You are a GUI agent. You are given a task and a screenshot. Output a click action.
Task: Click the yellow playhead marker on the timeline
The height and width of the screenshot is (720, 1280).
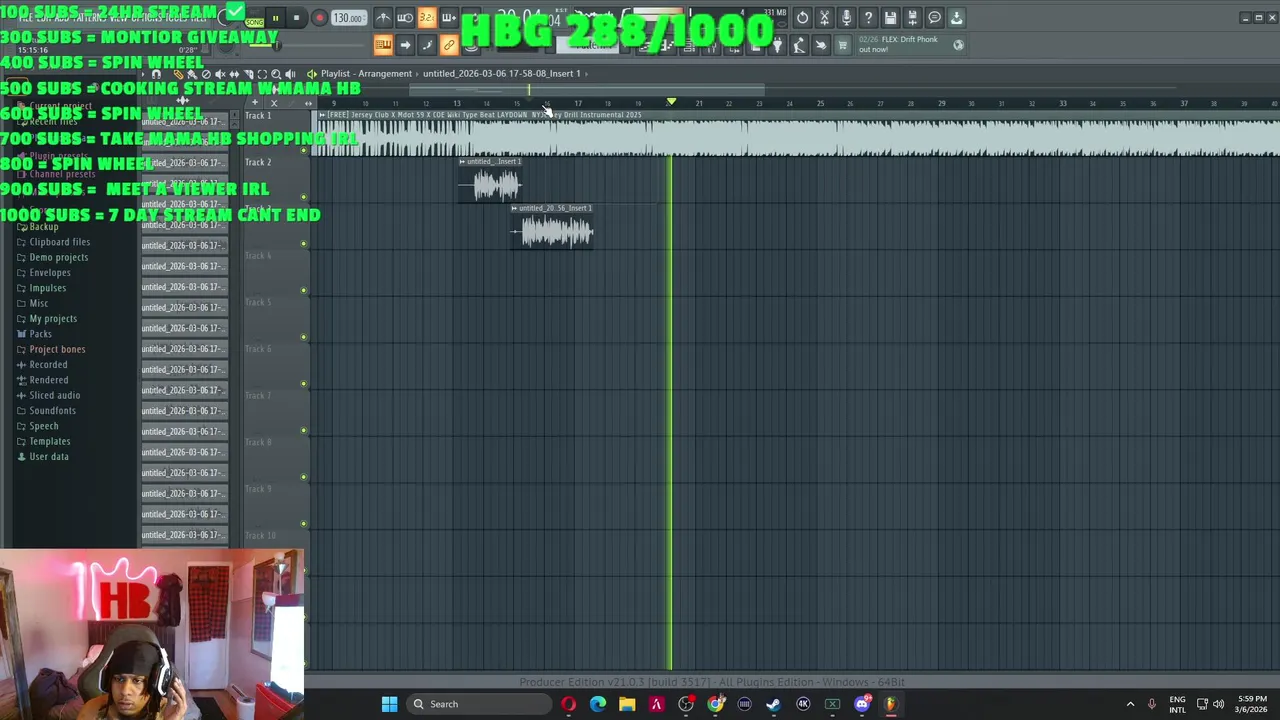[x=671, y=102]
